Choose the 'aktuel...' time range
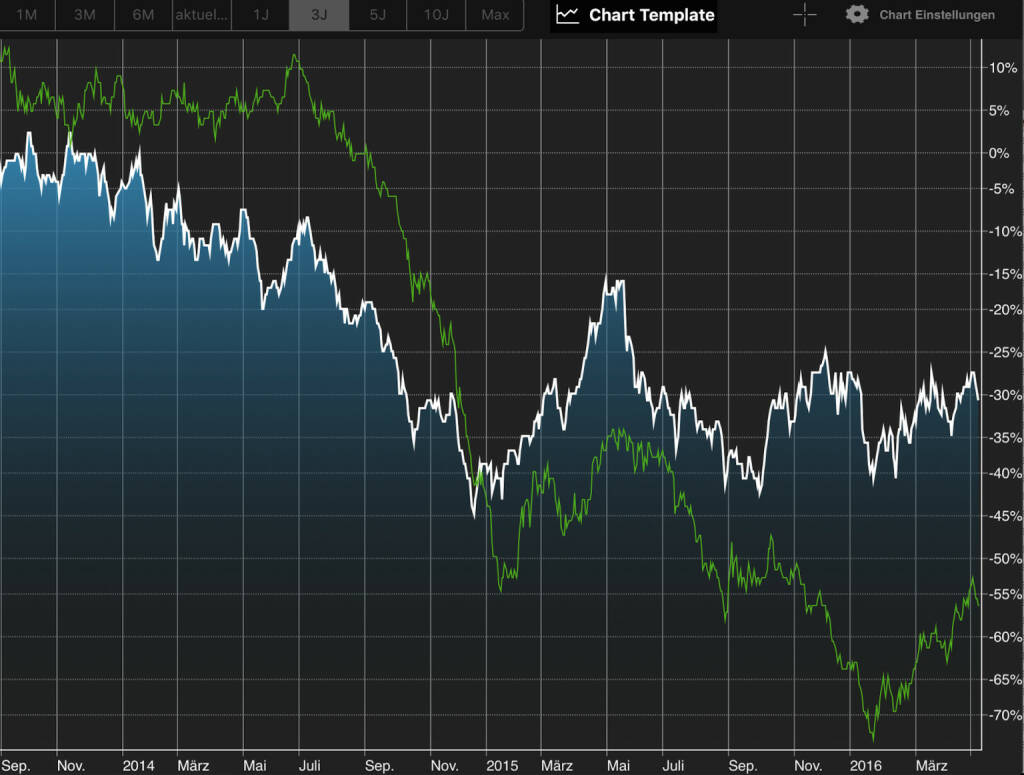Viewport: 1024px width, 775px height. pyautogui.click(x=202, y=15)
